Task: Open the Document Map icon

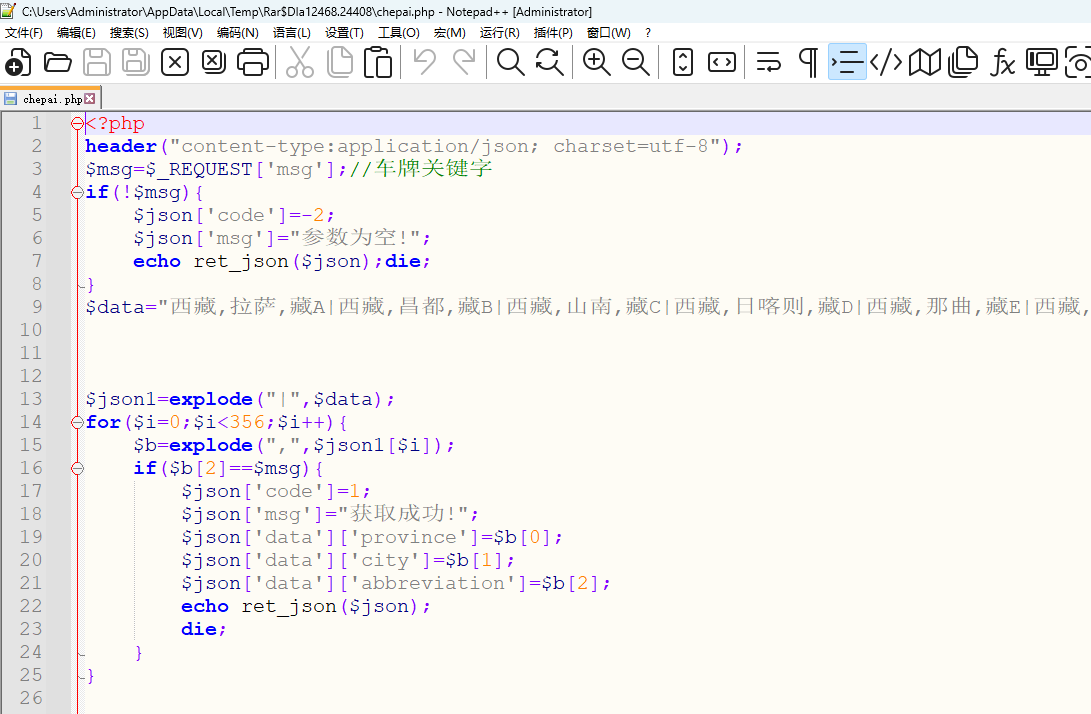Action: [925, 63]
